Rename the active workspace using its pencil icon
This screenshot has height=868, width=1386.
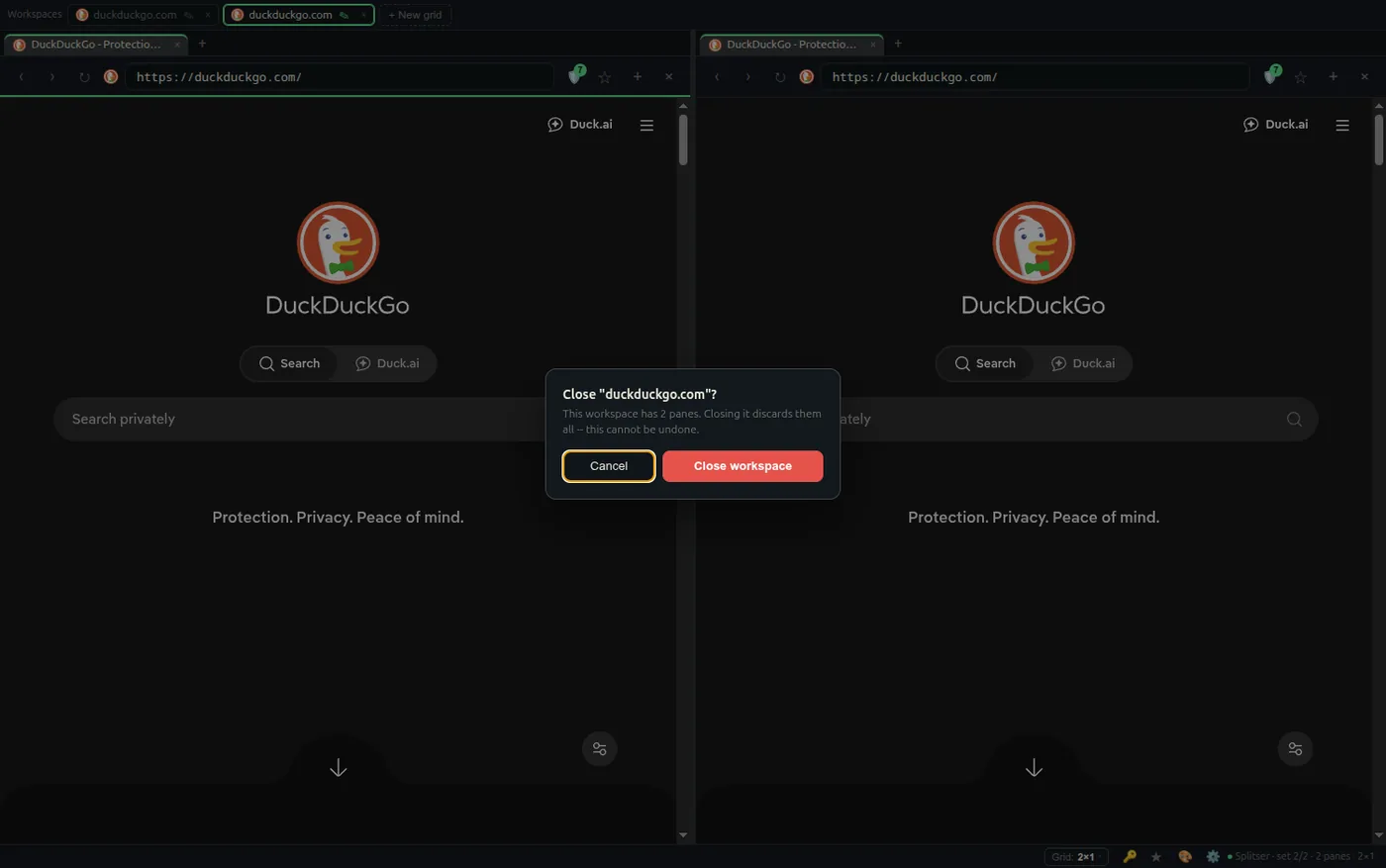tap(344, 15)
